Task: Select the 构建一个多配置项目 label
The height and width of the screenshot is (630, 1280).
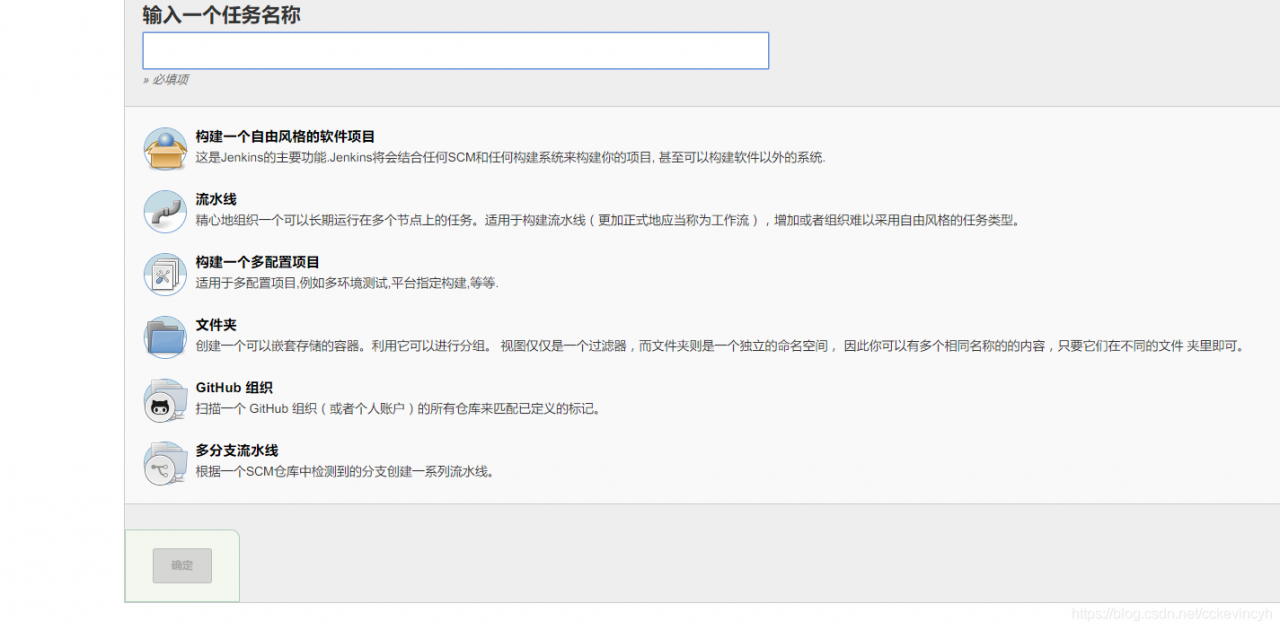Action: 258,261
